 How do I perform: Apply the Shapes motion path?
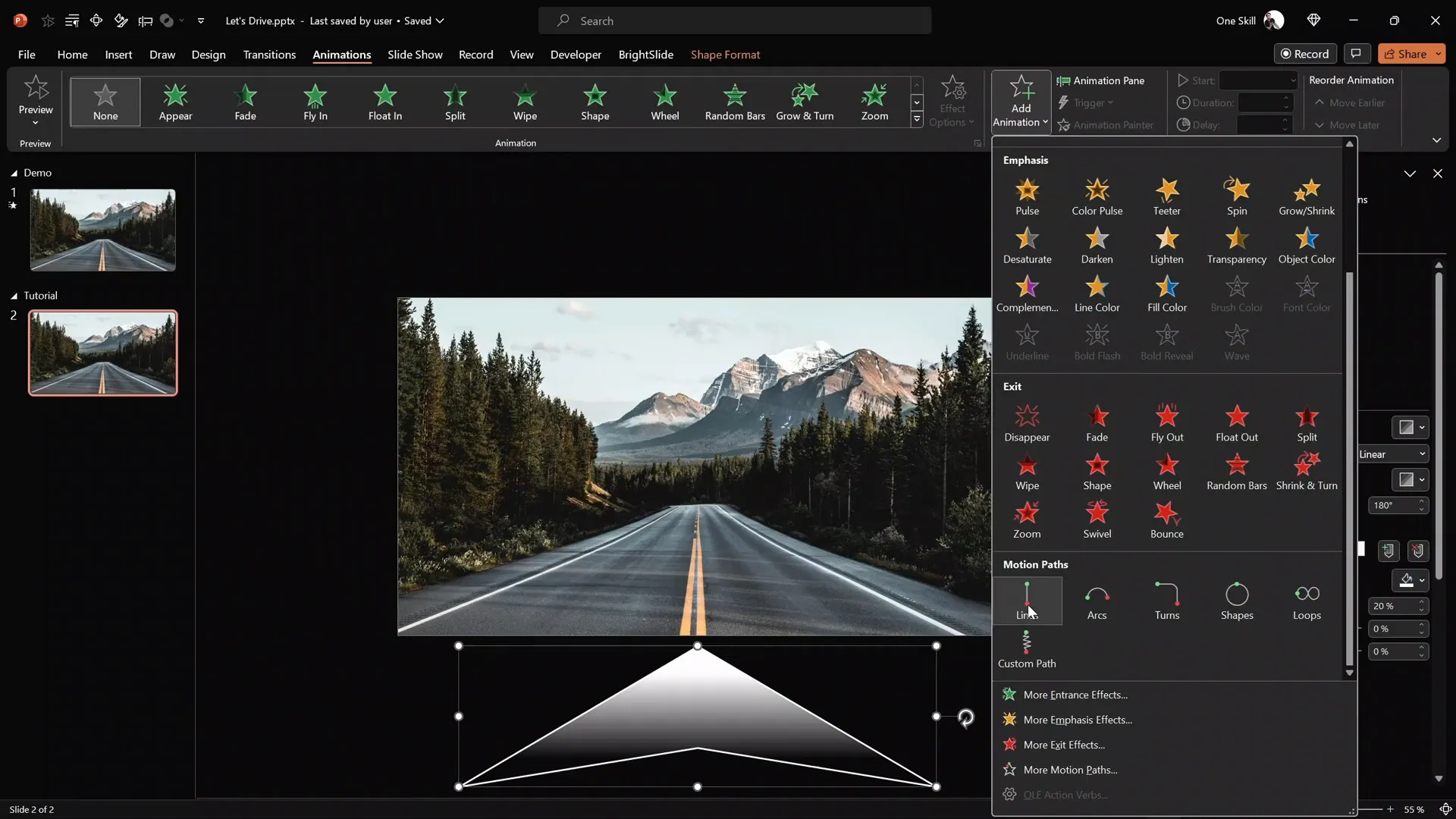(x=1236, y=601)
